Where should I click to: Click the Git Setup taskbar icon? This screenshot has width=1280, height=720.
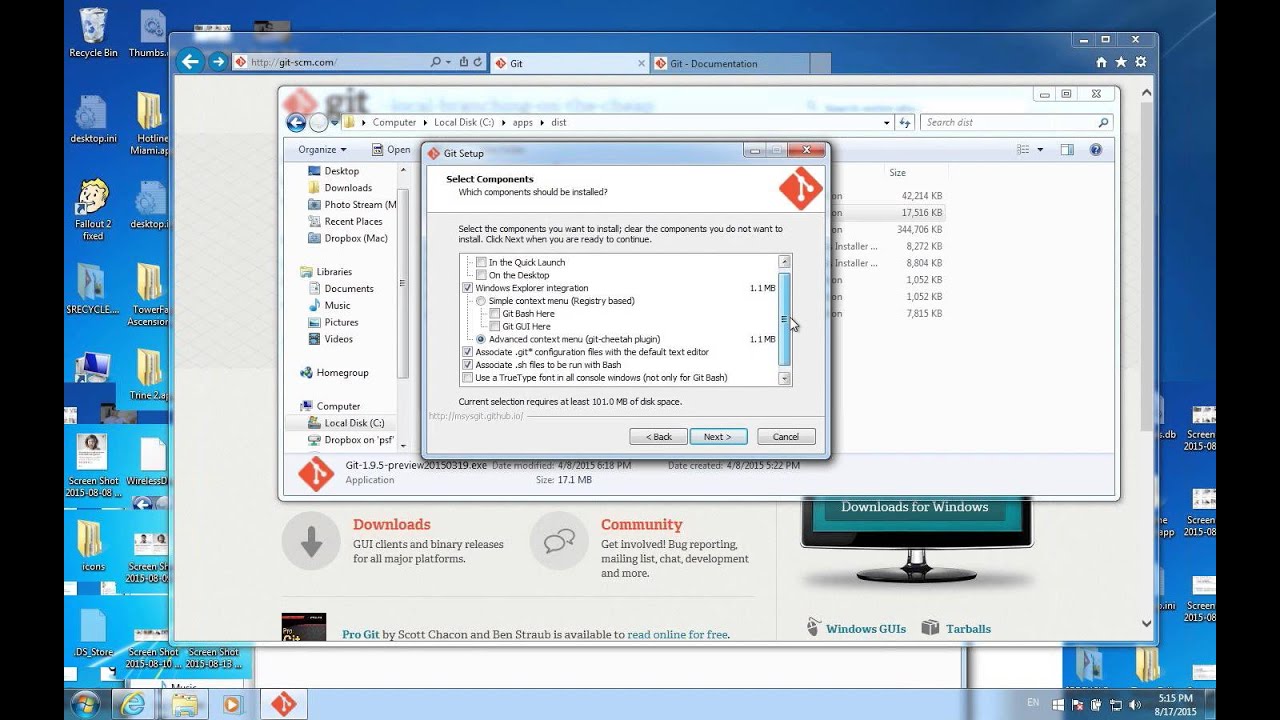tap(283, 704)
